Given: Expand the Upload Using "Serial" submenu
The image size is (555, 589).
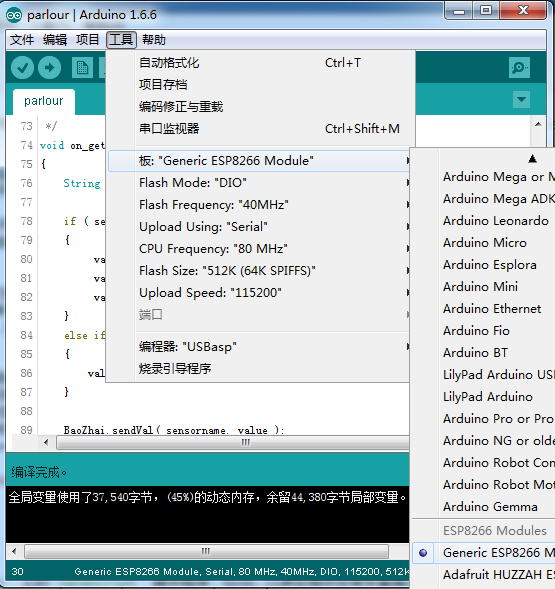Looking at the screenshot, I should point(259,227).
